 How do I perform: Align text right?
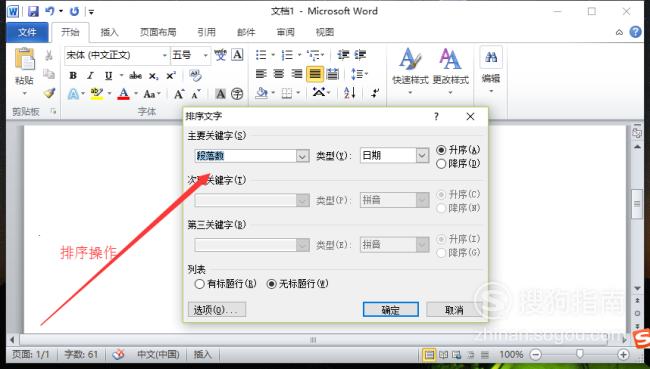(297, 74)
